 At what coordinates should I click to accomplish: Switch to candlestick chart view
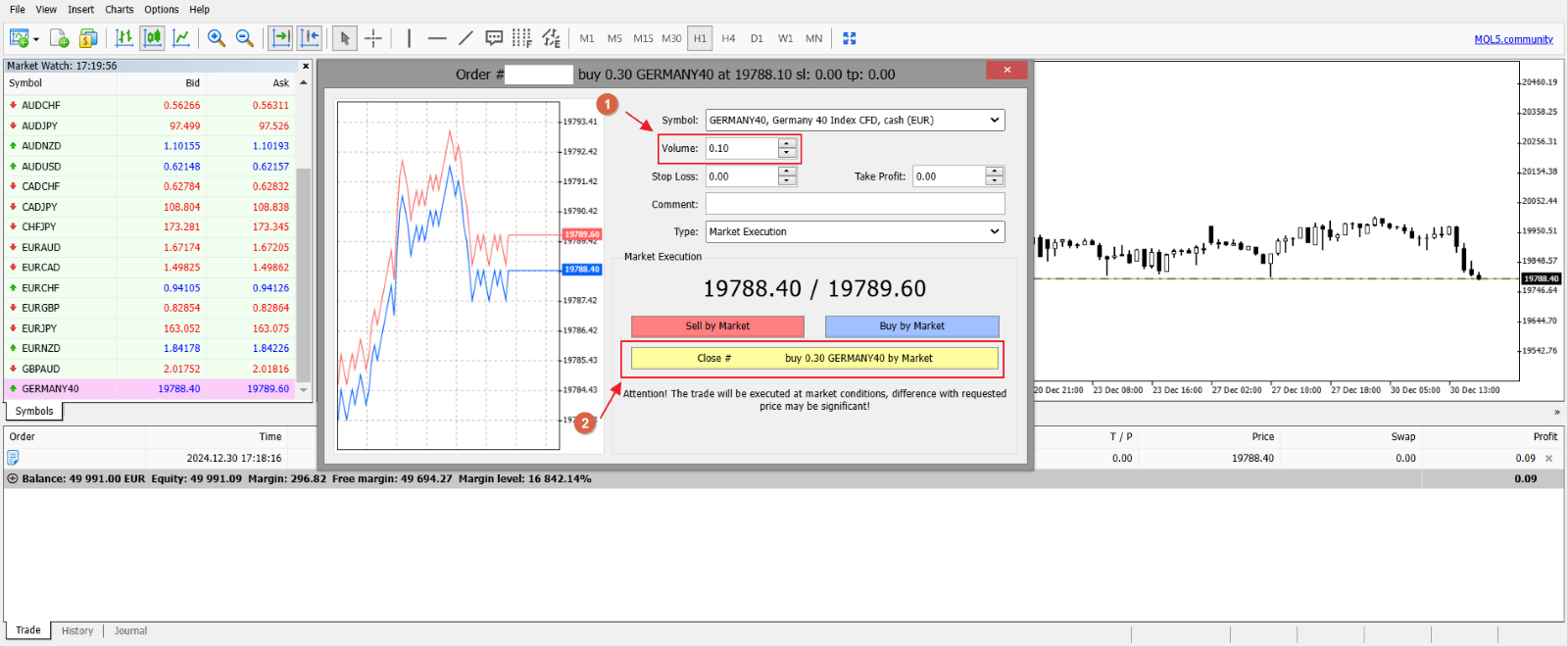(x=152, y=38)
